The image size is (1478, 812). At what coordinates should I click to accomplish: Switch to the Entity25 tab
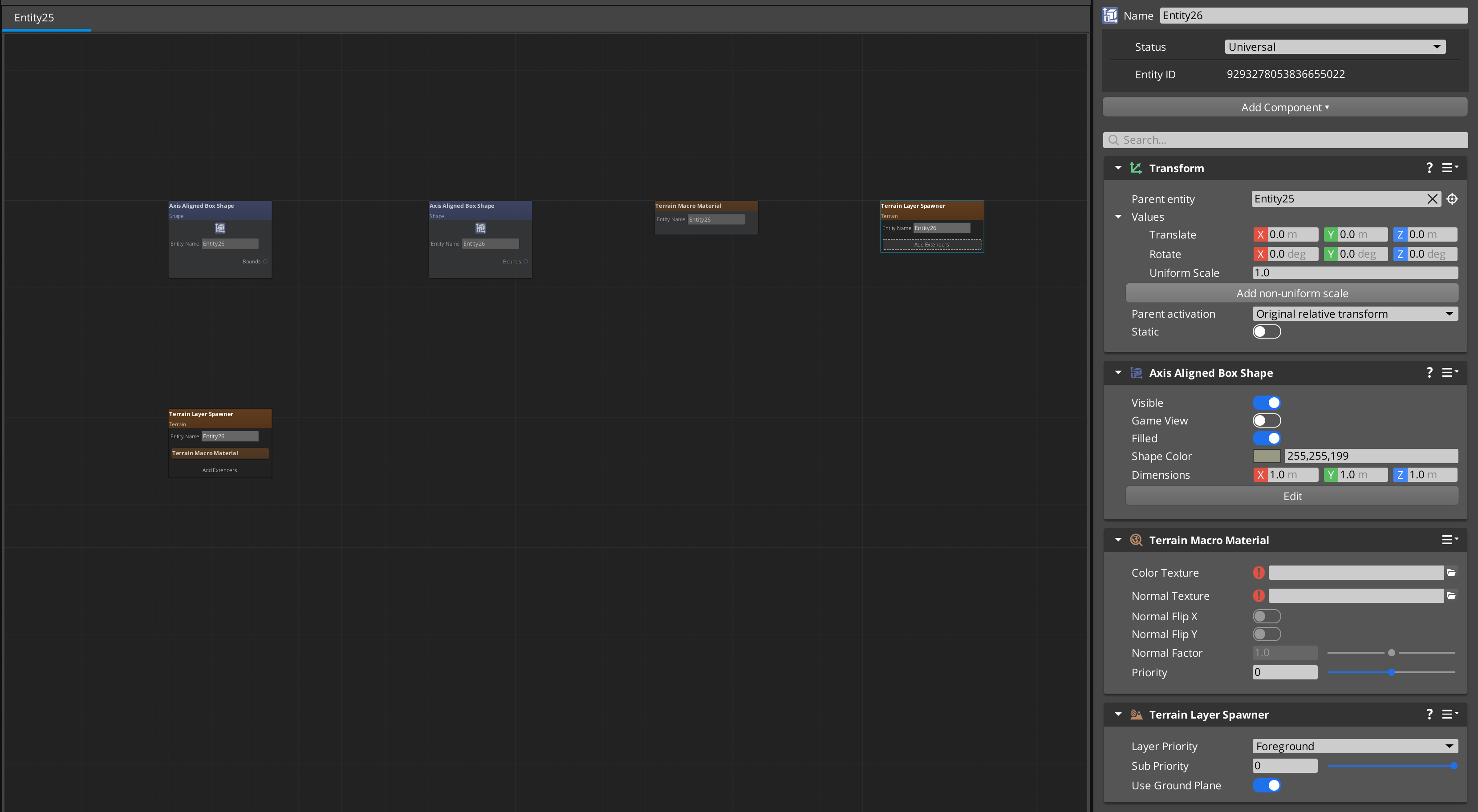pyautogui.click(x=34, y=18)
